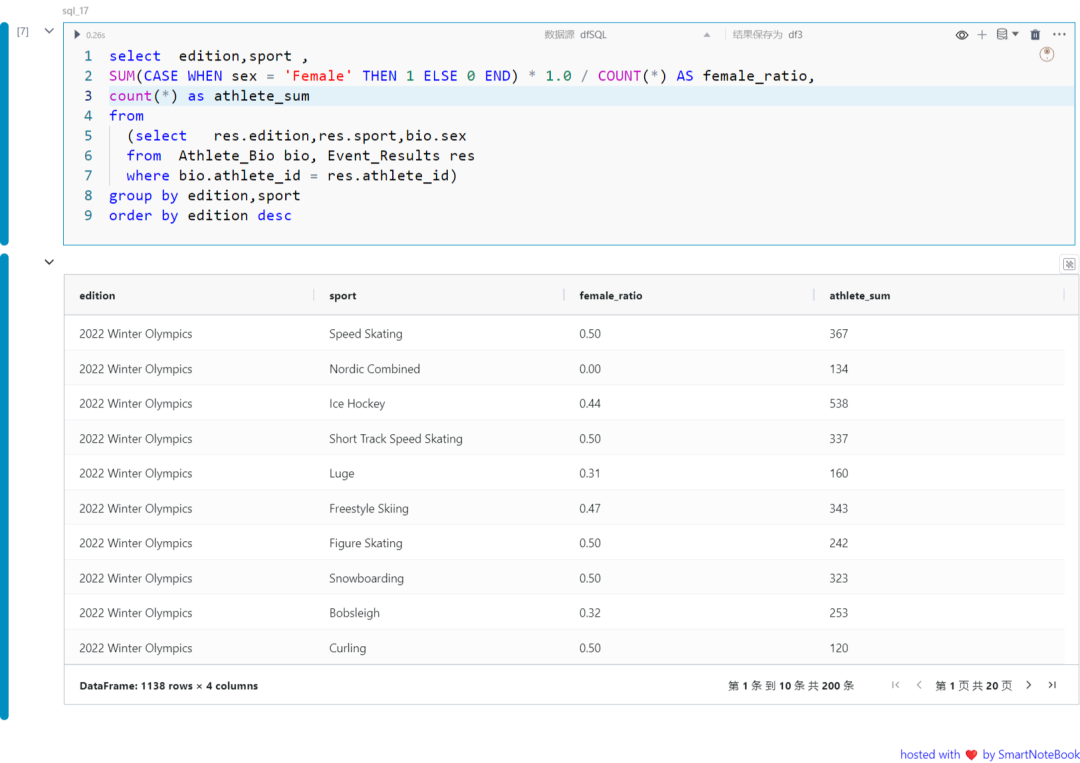Jump to the last results page
The width and height of the screenshot is (1080, 763).
click(x=1052, y=685)
